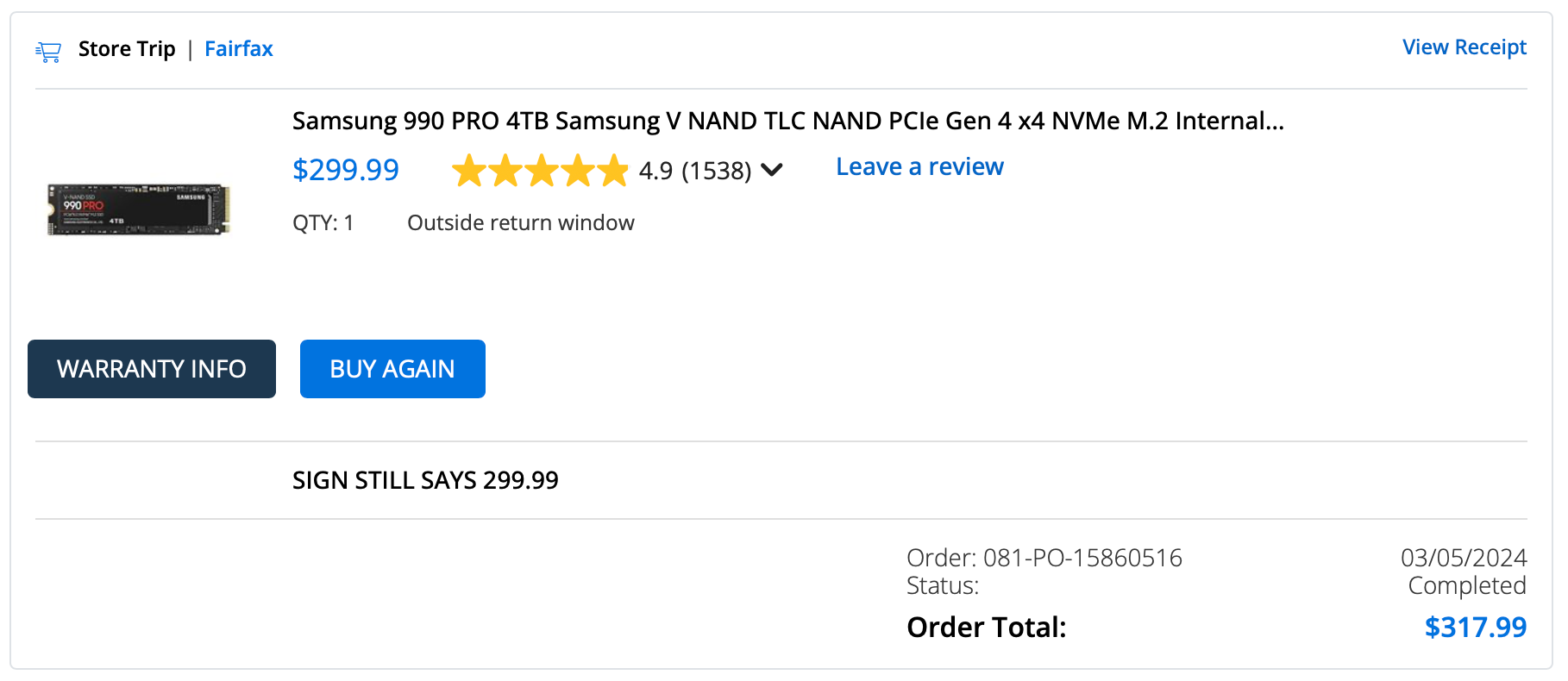Click the $317.99 order total amount
This screenshot has width=1568, height=681.
point(1475,628)
